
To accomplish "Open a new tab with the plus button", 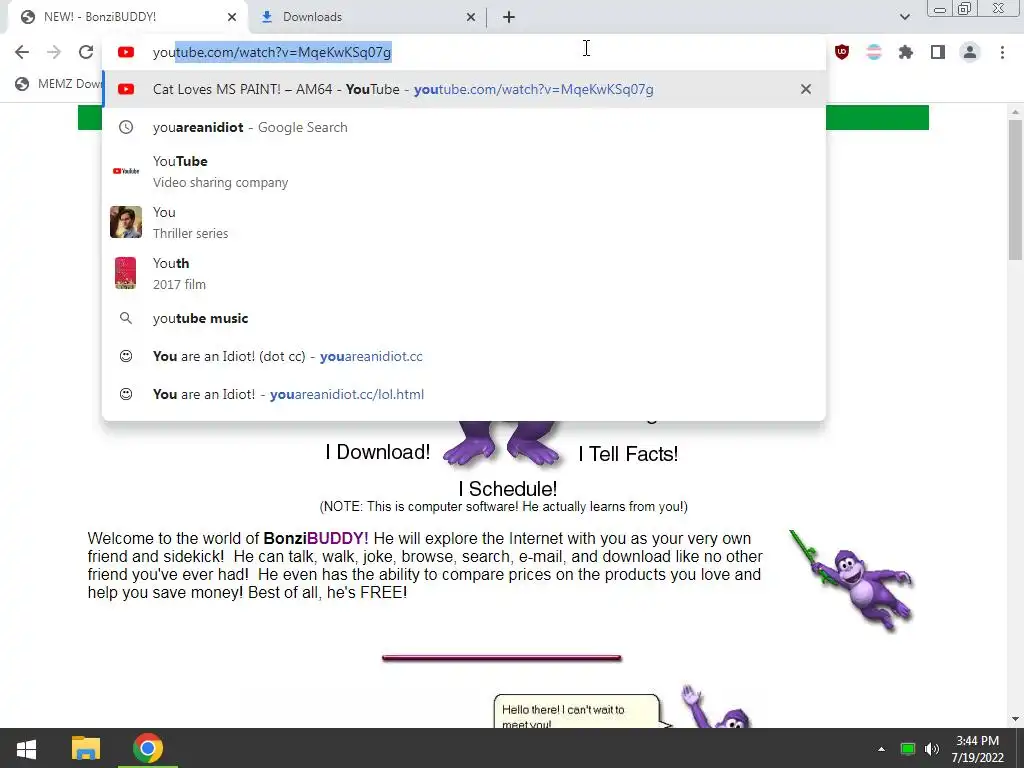I will pos(509,17).
